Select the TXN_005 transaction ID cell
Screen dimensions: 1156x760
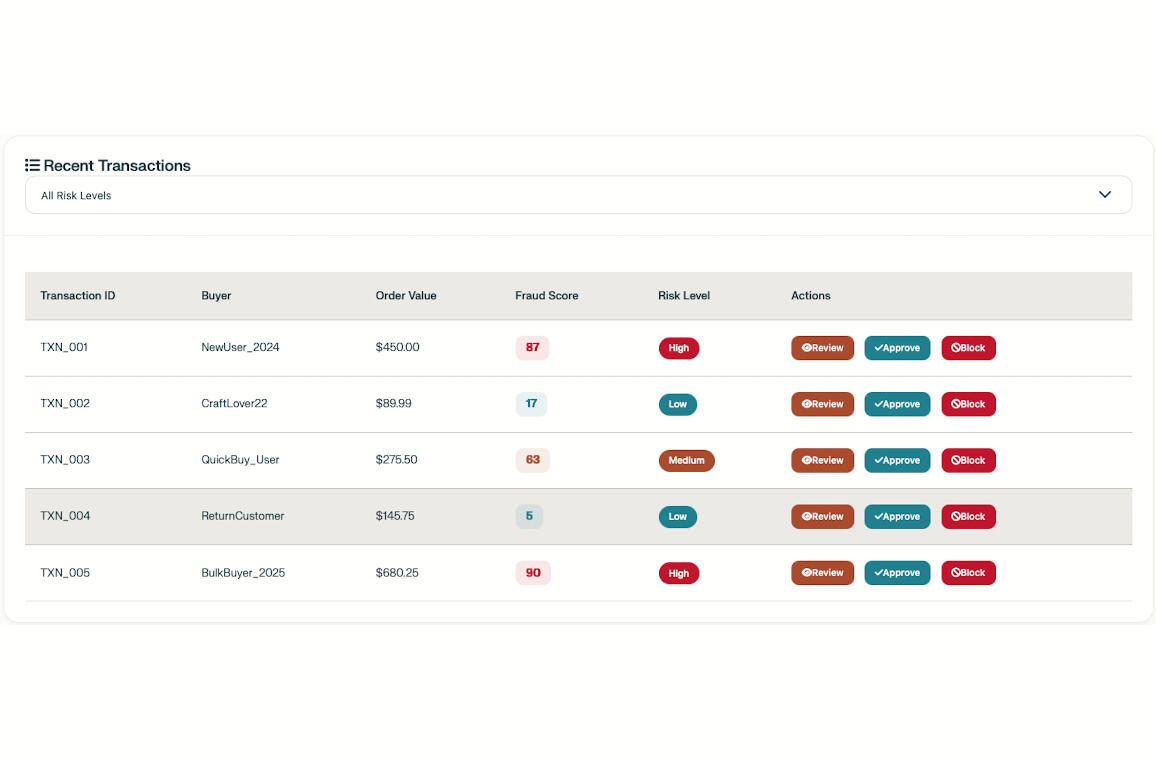65,573
